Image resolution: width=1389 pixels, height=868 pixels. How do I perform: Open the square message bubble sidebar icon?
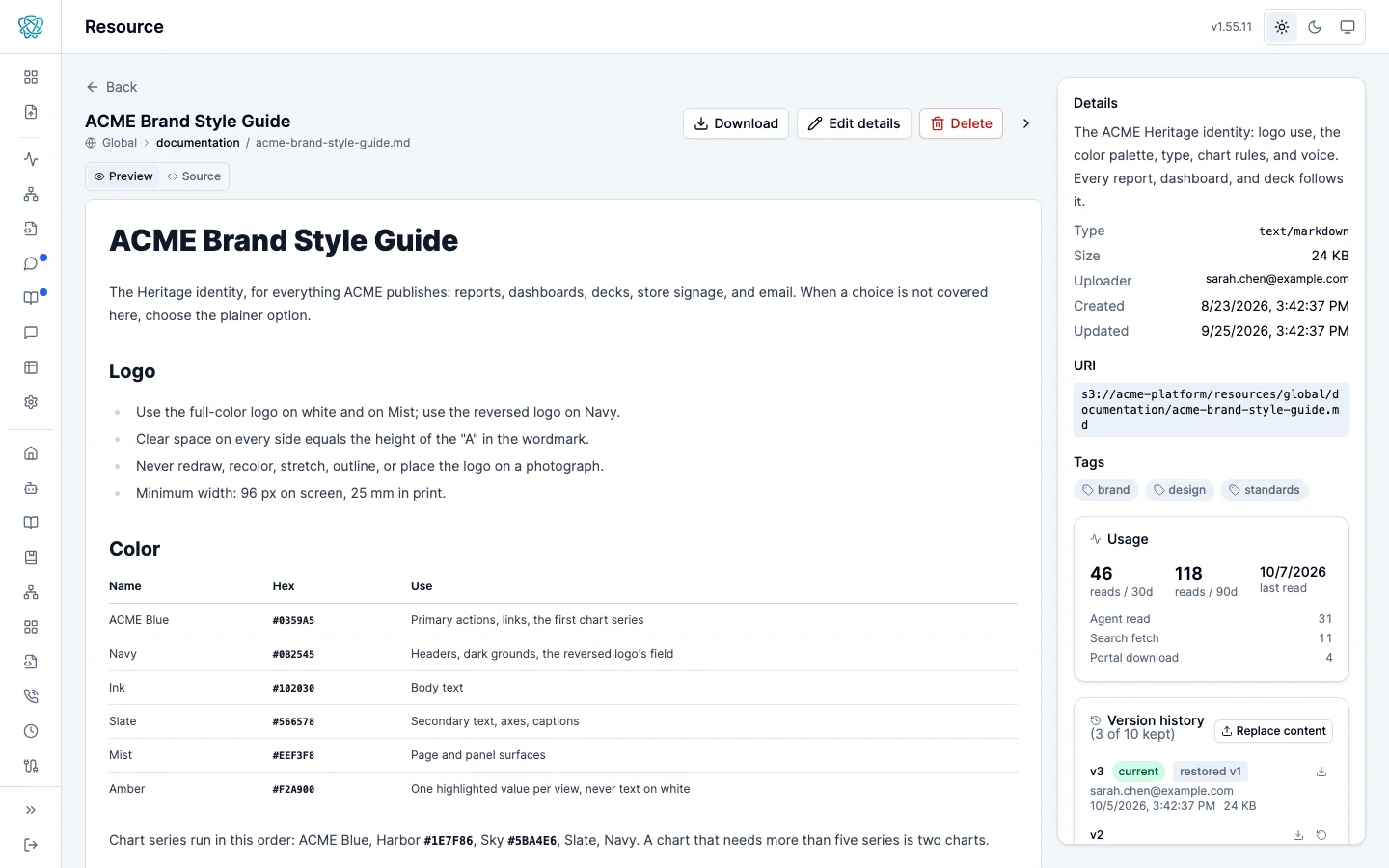(x=31, y=333)
